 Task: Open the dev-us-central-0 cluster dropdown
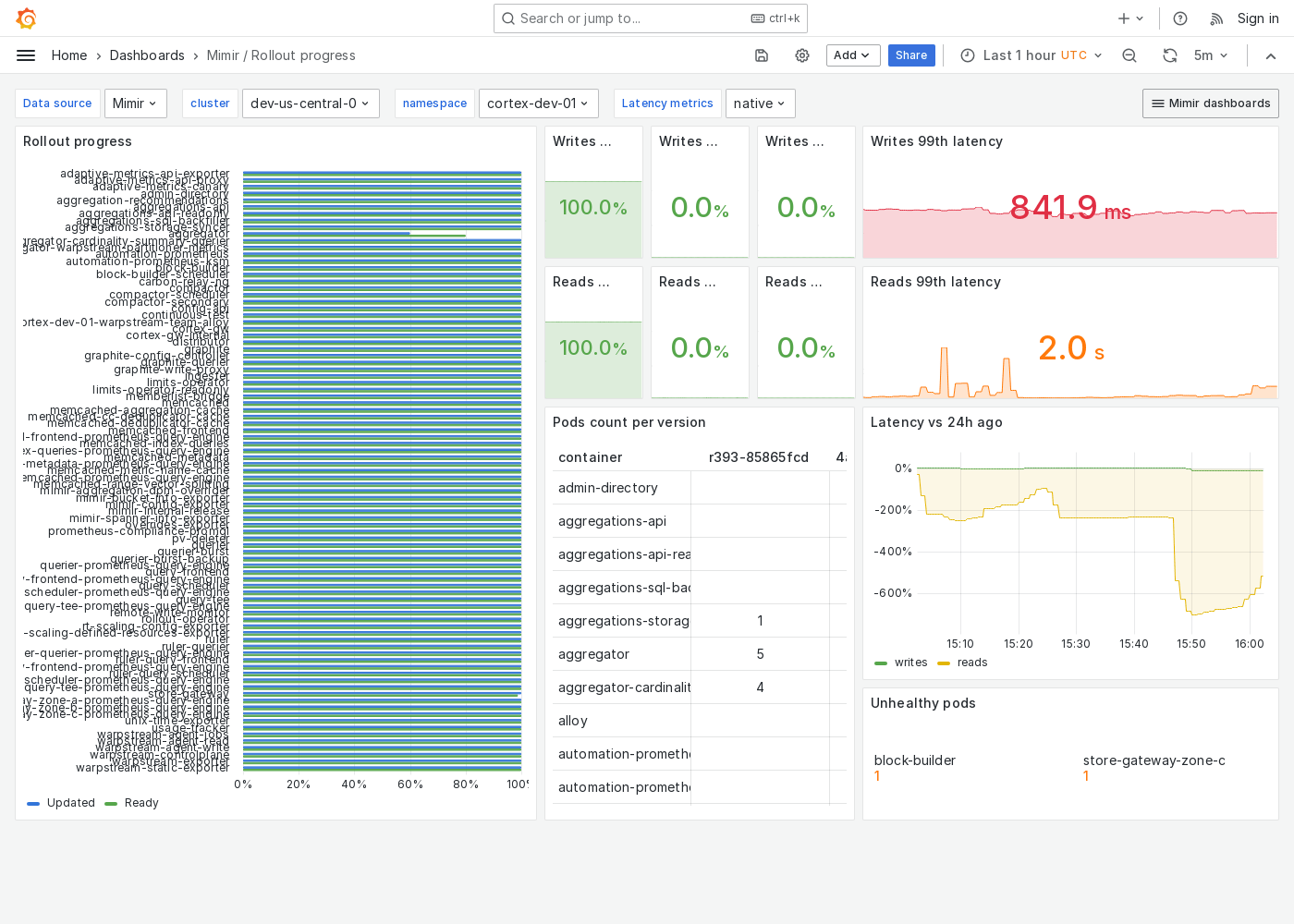(x=310, y=103)
